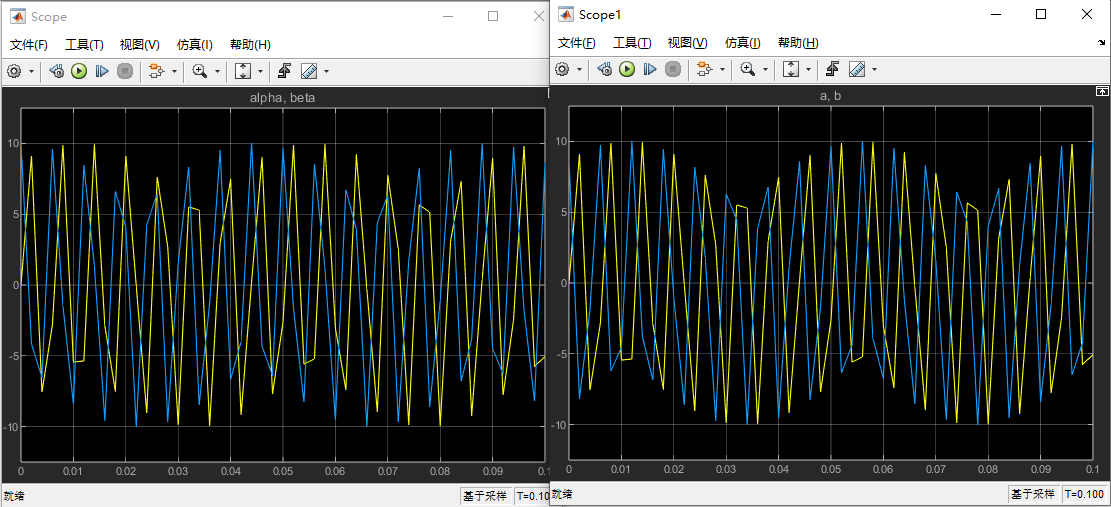Minimize the Scope window

click(x=448, y=16)
